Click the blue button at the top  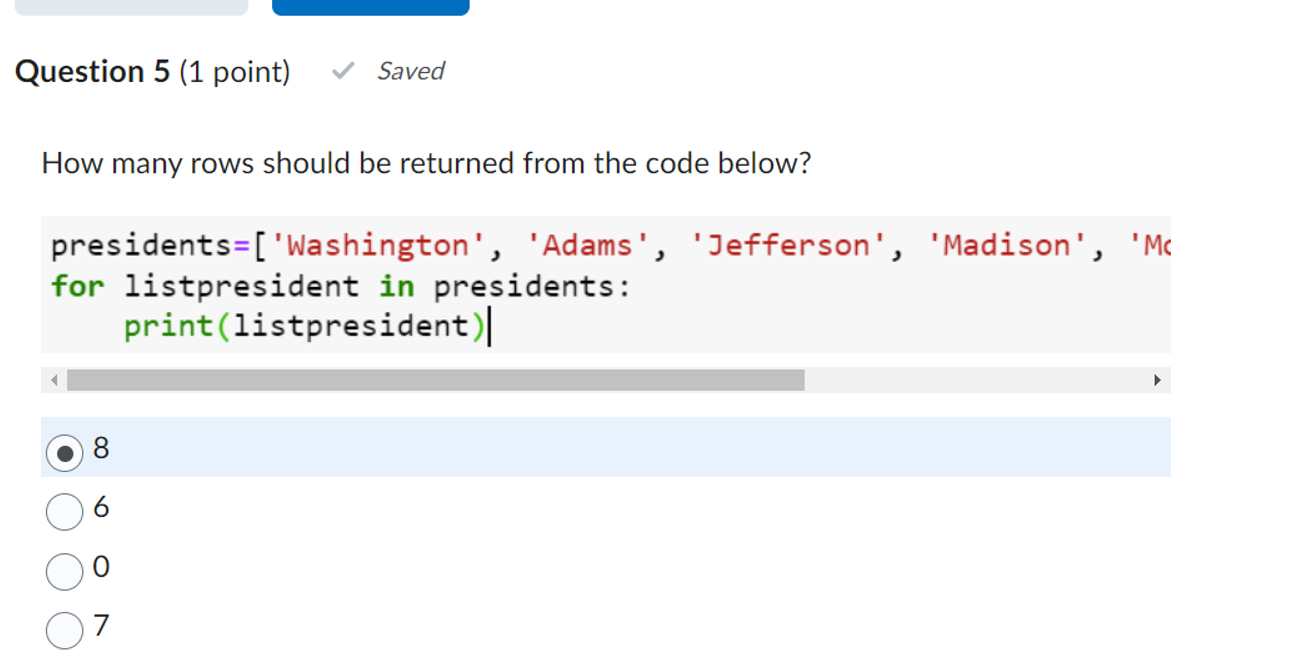click(x=370, y=7)
